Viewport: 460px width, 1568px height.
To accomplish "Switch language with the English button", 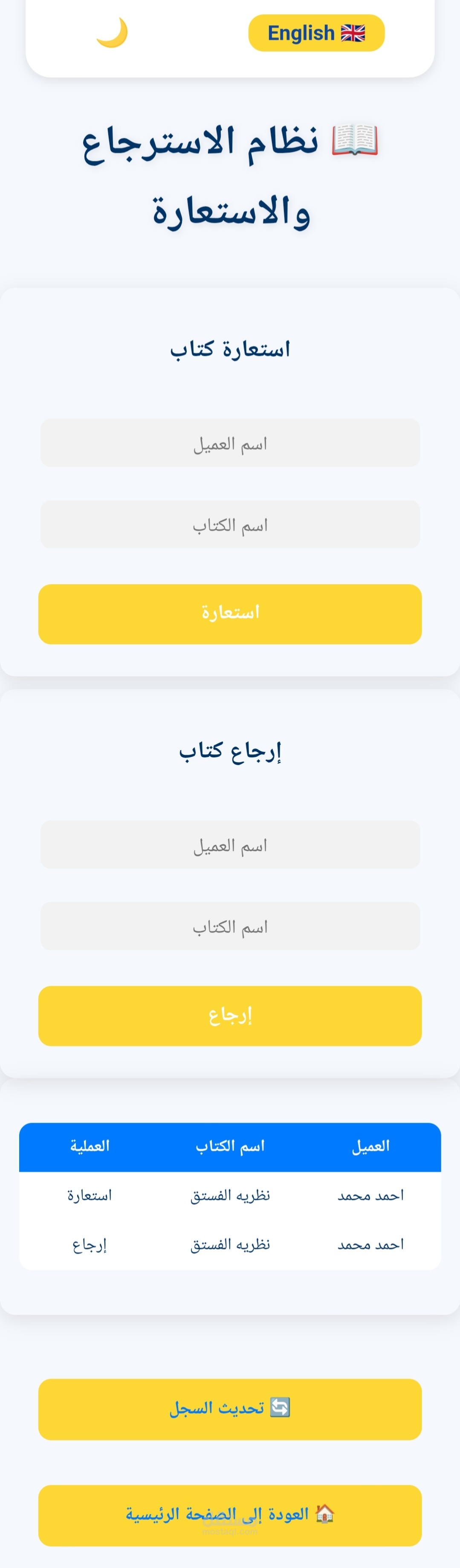I will pyautogui.click(x=316, y=33).
